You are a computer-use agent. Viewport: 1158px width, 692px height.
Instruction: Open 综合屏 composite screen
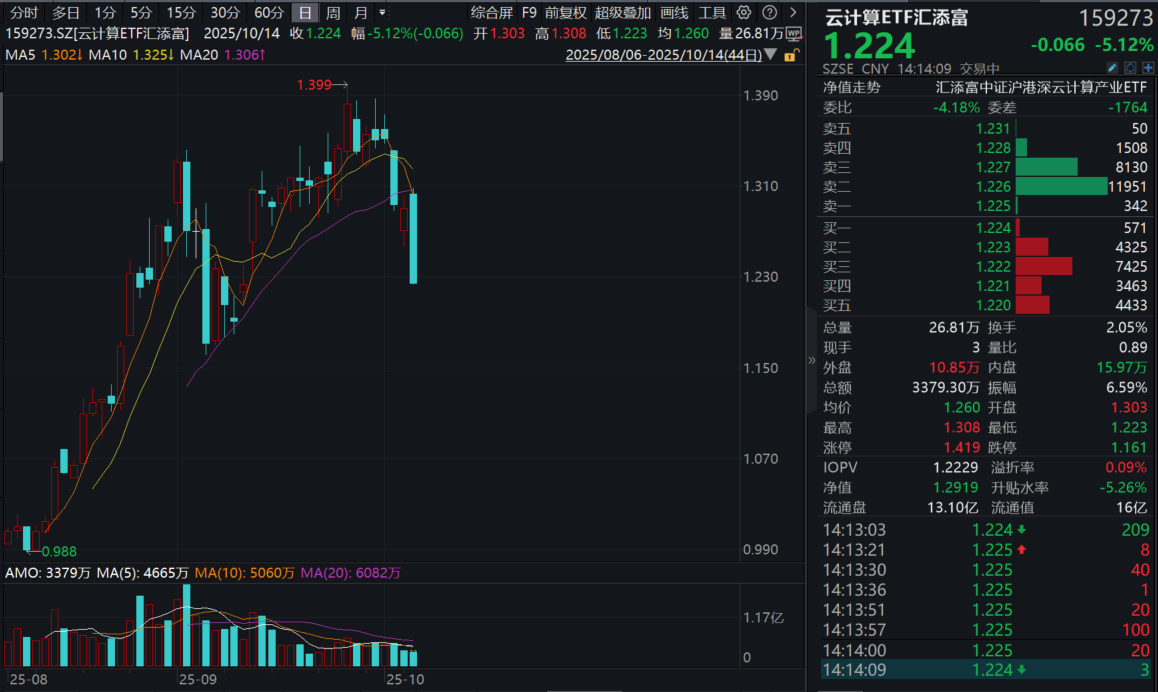[x=493, y=13]
